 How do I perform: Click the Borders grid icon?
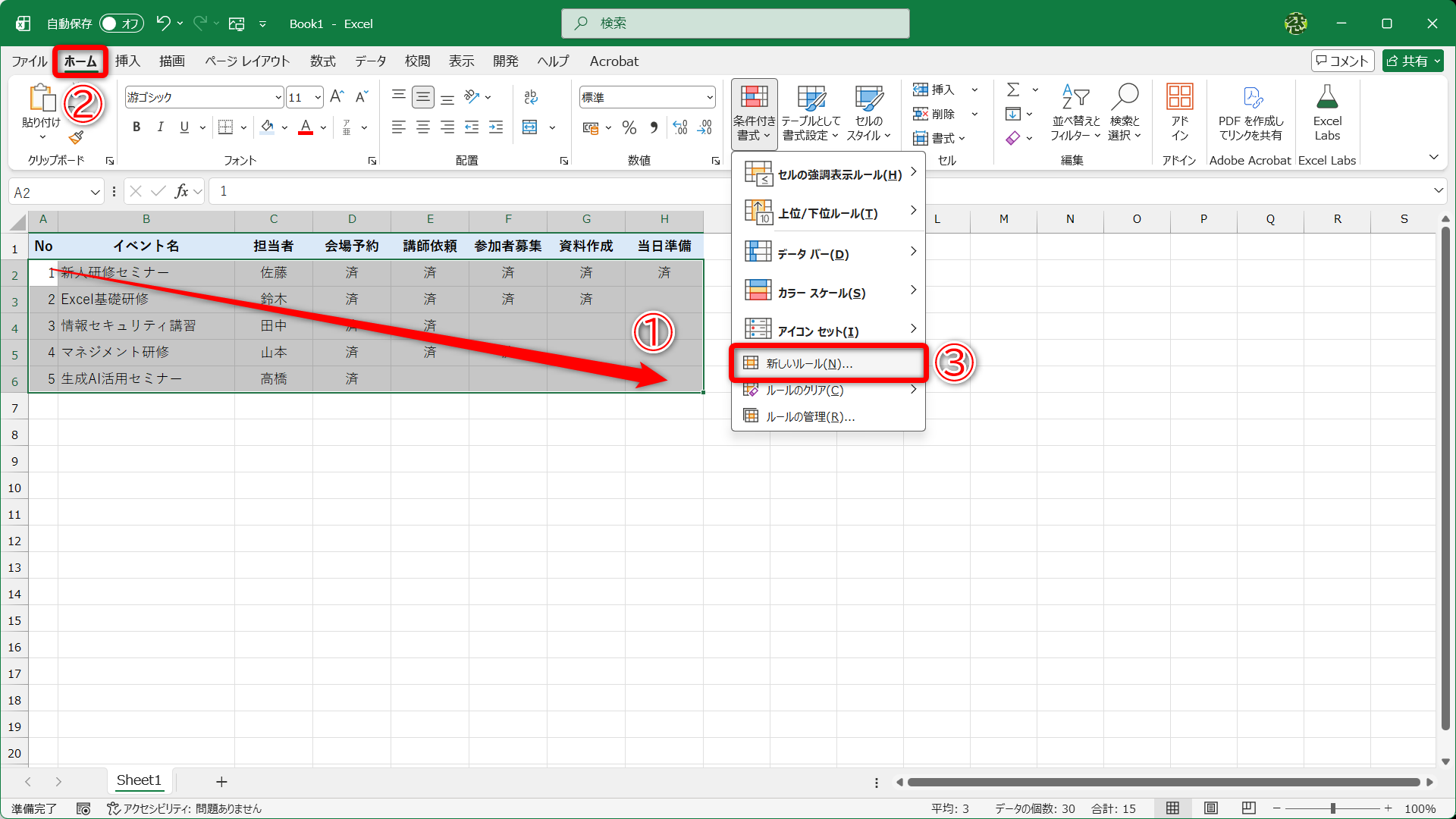pos(225,127)
